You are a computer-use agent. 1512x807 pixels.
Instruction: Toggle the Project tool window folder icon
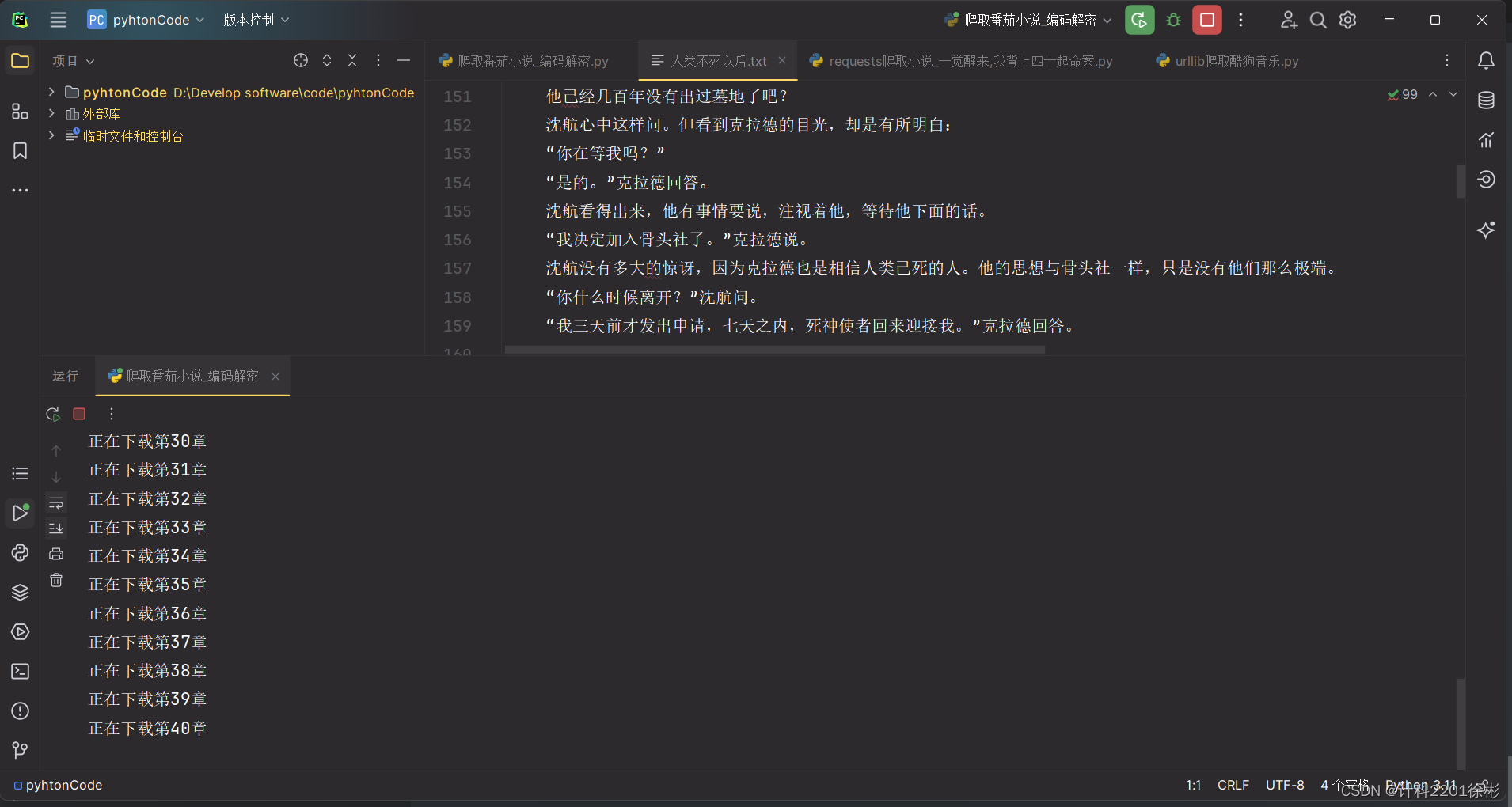coord(21,61)
